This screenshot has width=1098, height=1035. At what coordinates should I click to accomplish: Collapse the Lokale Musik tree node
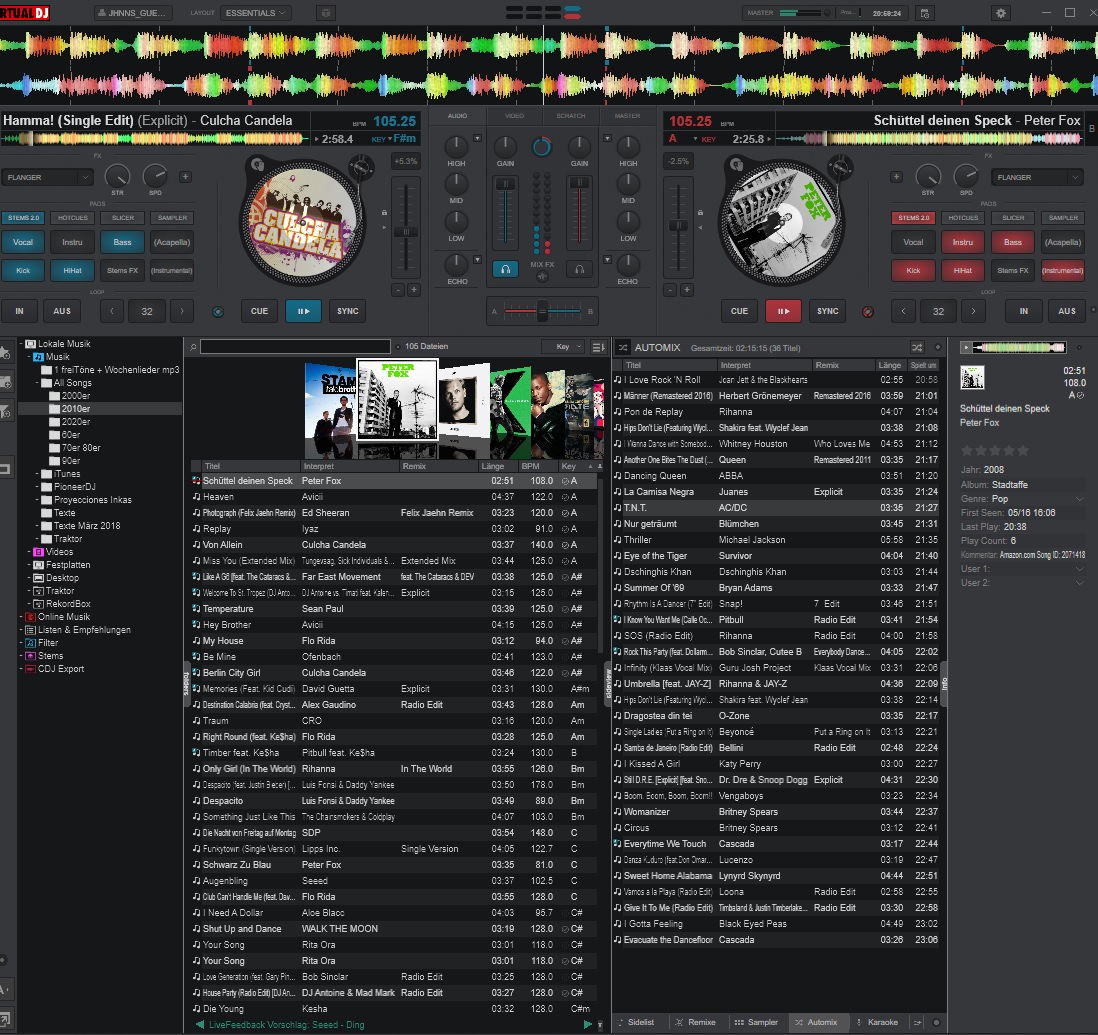tap(21, 344)
